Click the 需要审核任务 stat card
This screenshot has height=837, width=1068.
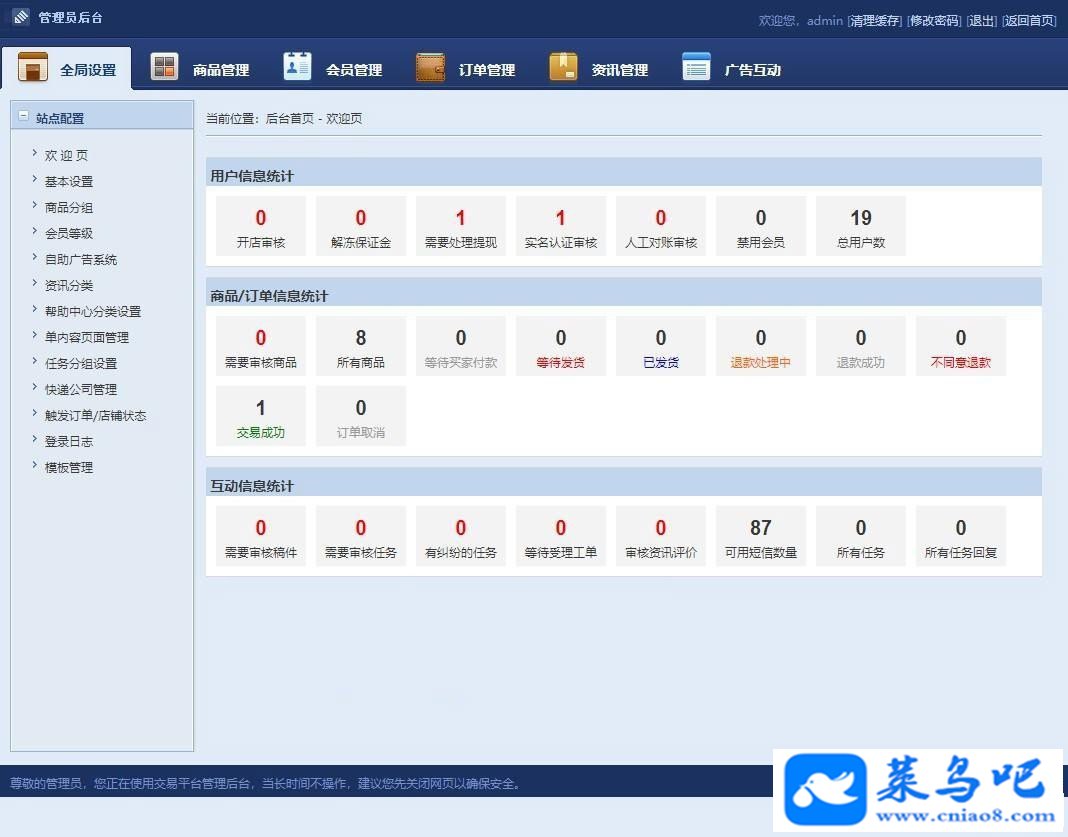(361, 536)
